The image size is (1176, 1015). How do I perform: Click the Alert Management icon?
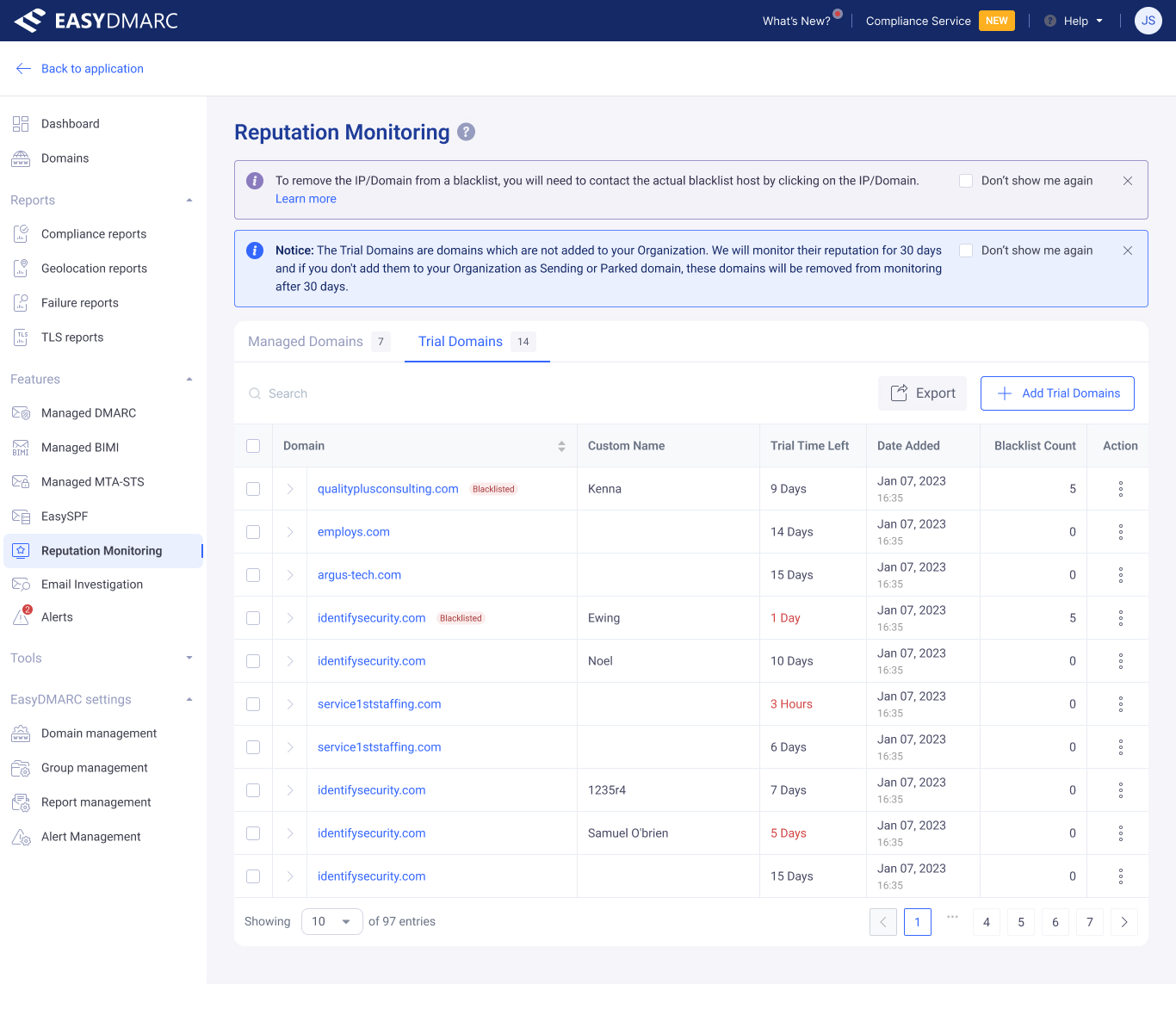pos(21,837)
